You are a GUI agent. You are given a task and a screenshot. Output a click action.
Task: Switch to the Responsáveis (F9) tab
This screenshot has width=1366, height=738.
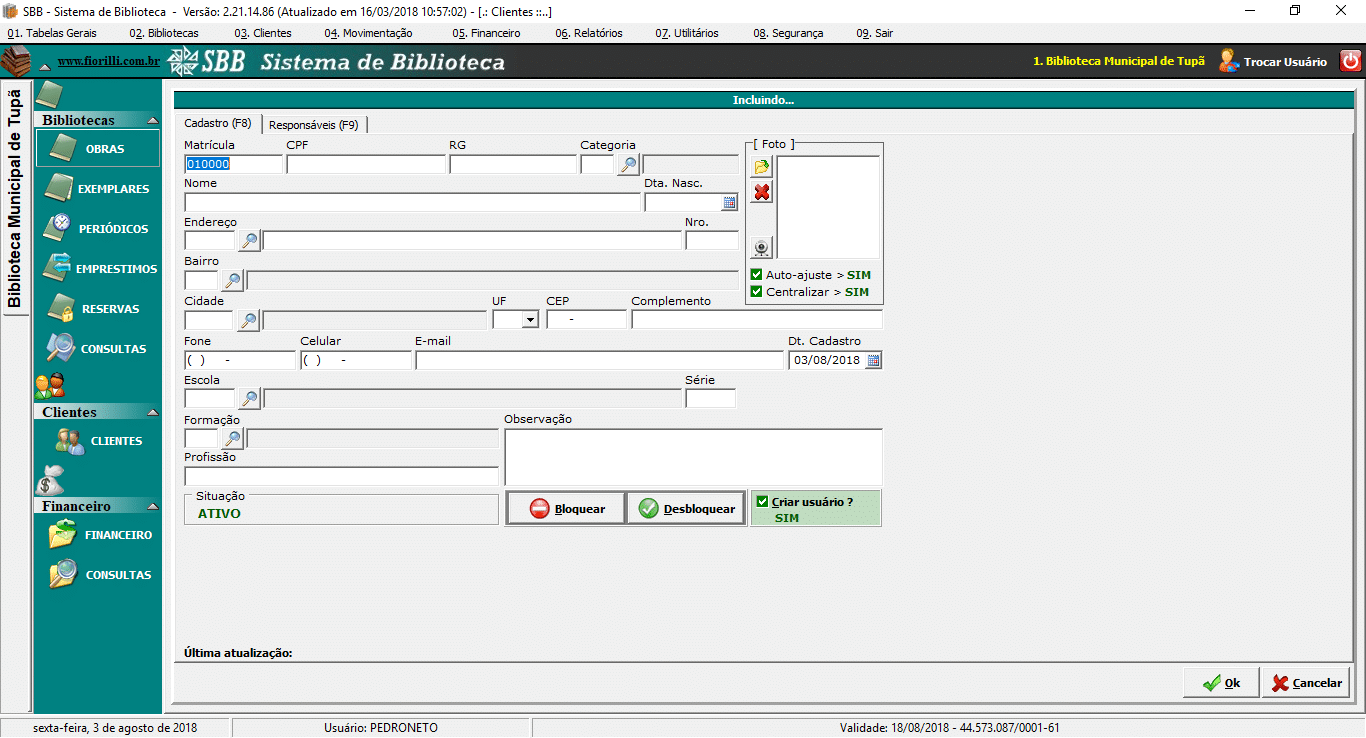click(313, 125)
